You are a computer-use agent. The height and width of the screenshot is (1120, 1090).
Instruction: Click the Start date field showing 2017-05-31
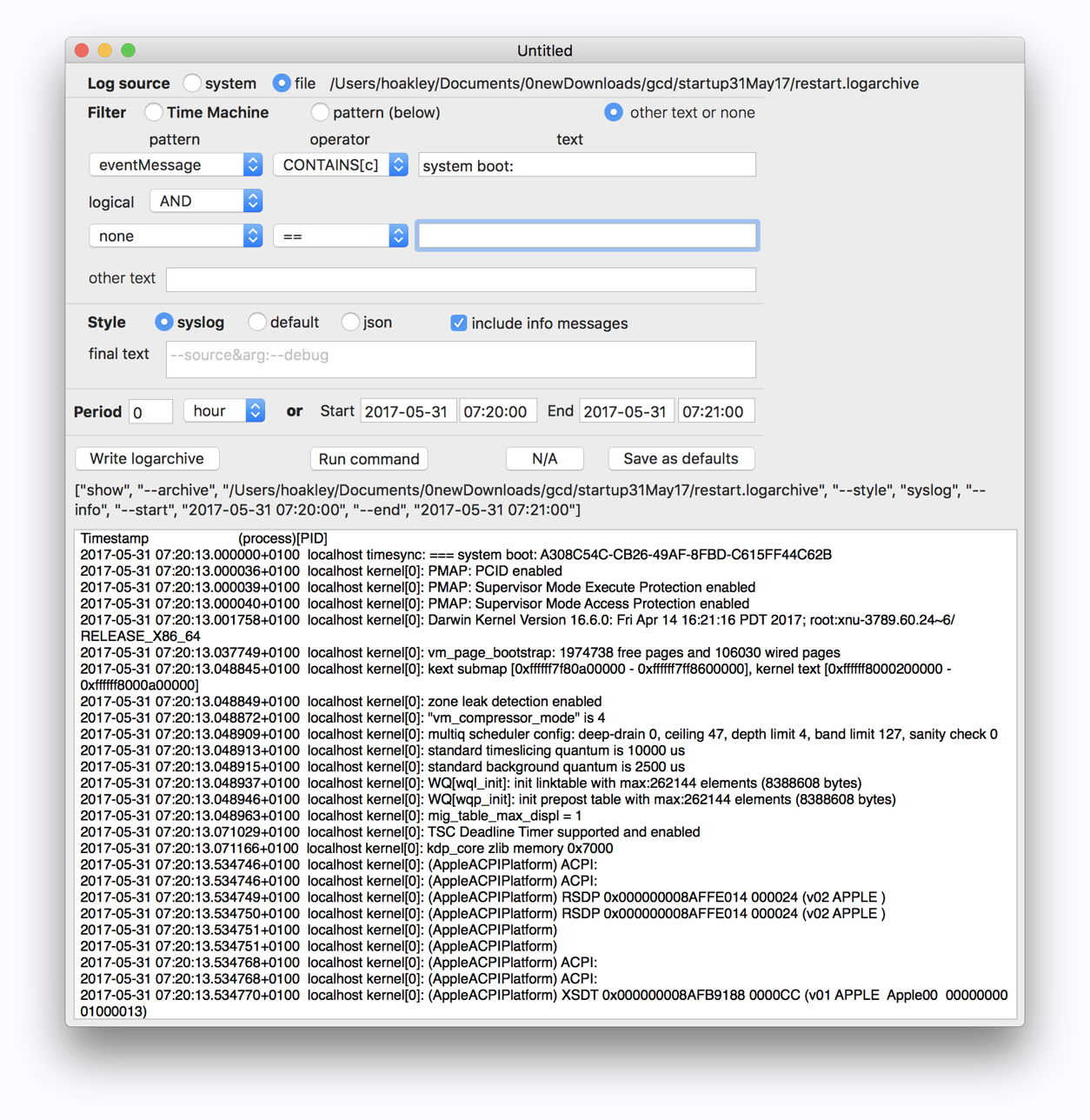click(409, 410)
